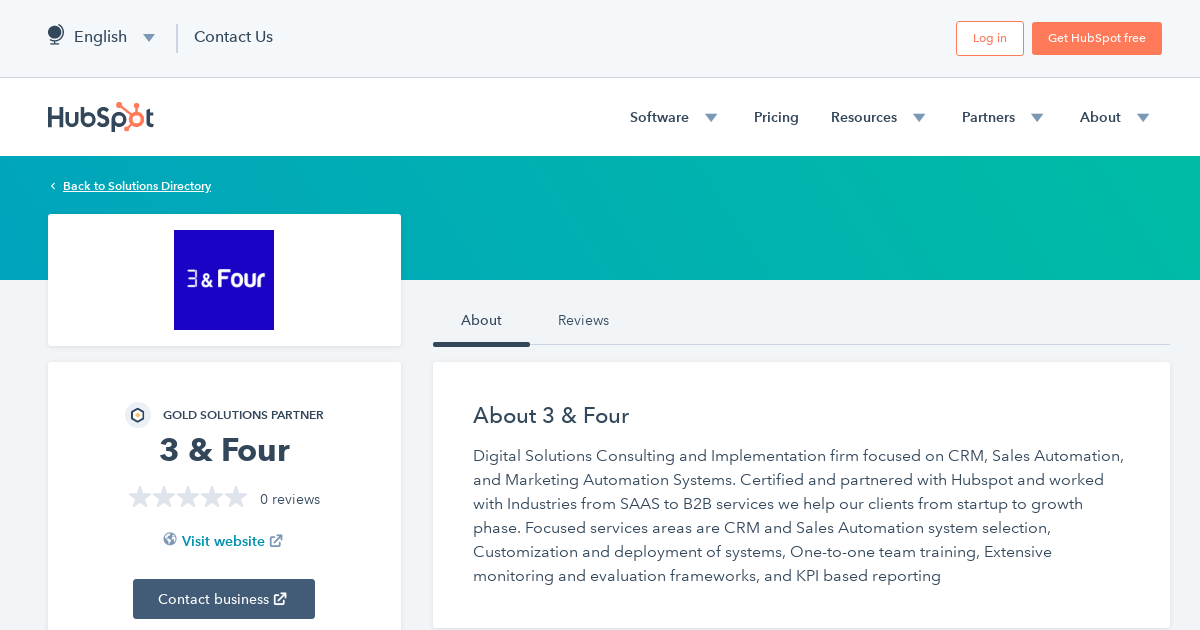Click the 0 reviews text
This screenshot has width=1200, height=630.
[290, 499]
